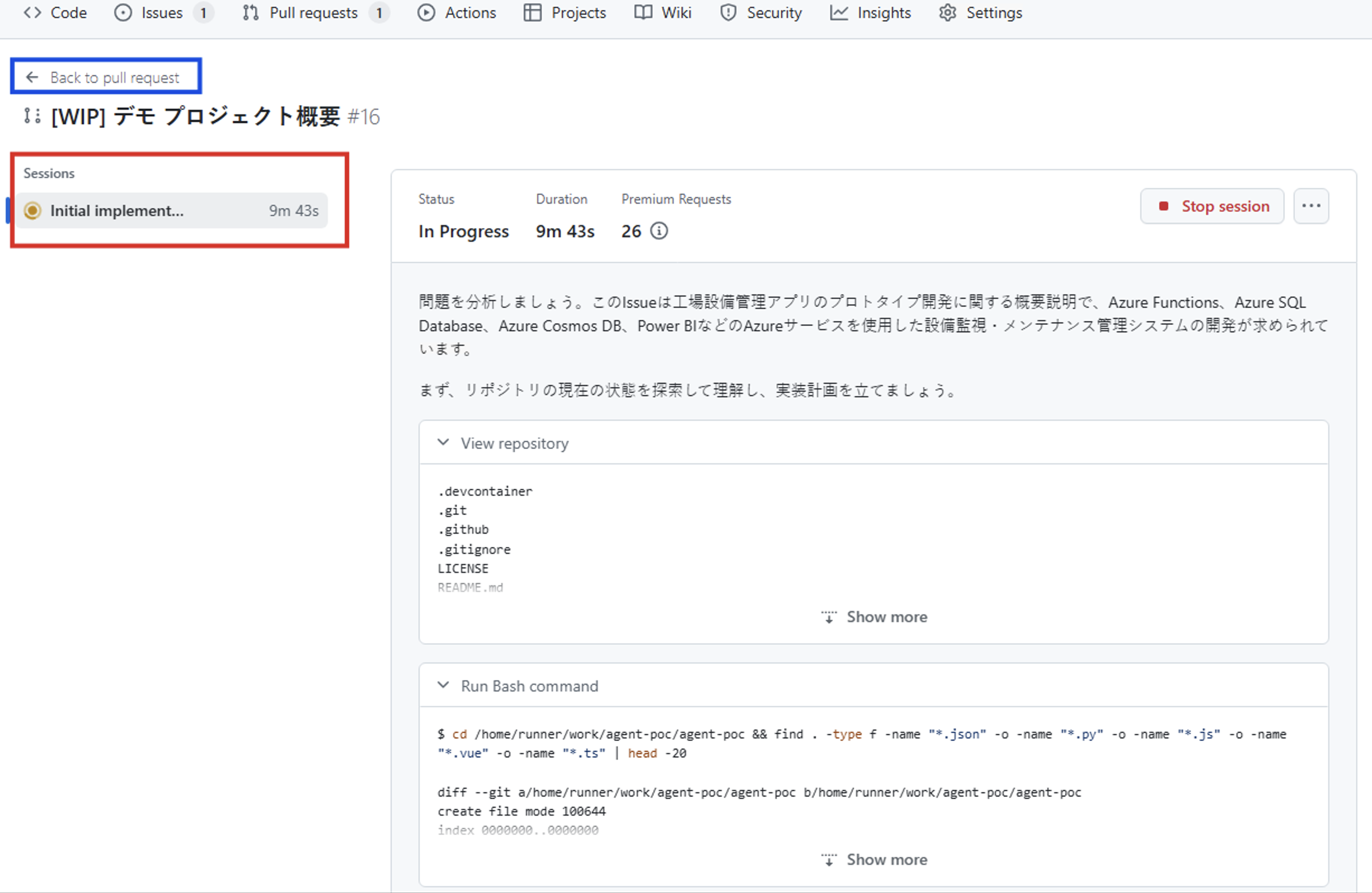Click the README.md entry in listing
The height and width of the screenshot is (893, 1372).
471,587
